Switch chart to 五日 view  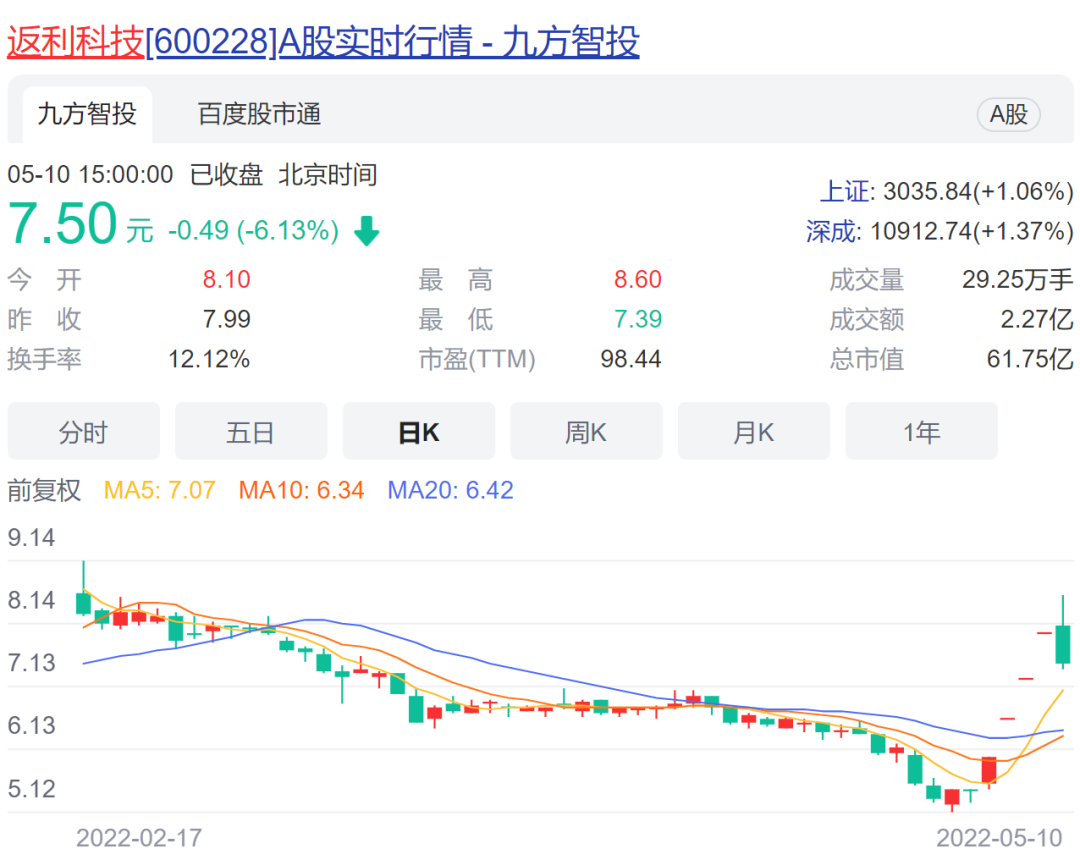coord(251,432)
